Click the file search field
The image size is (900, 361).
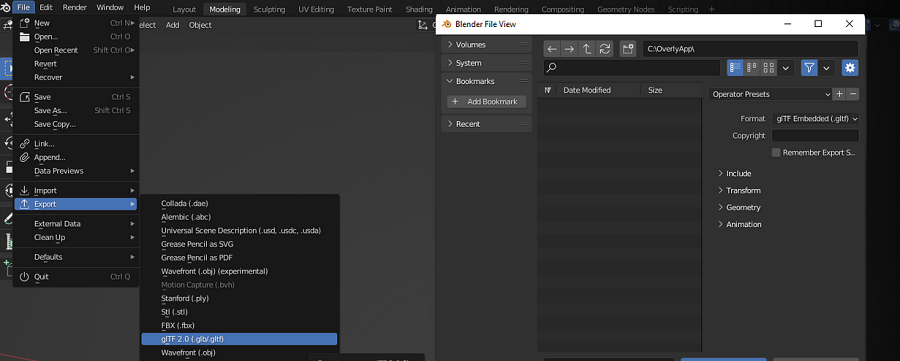(631, 68)
